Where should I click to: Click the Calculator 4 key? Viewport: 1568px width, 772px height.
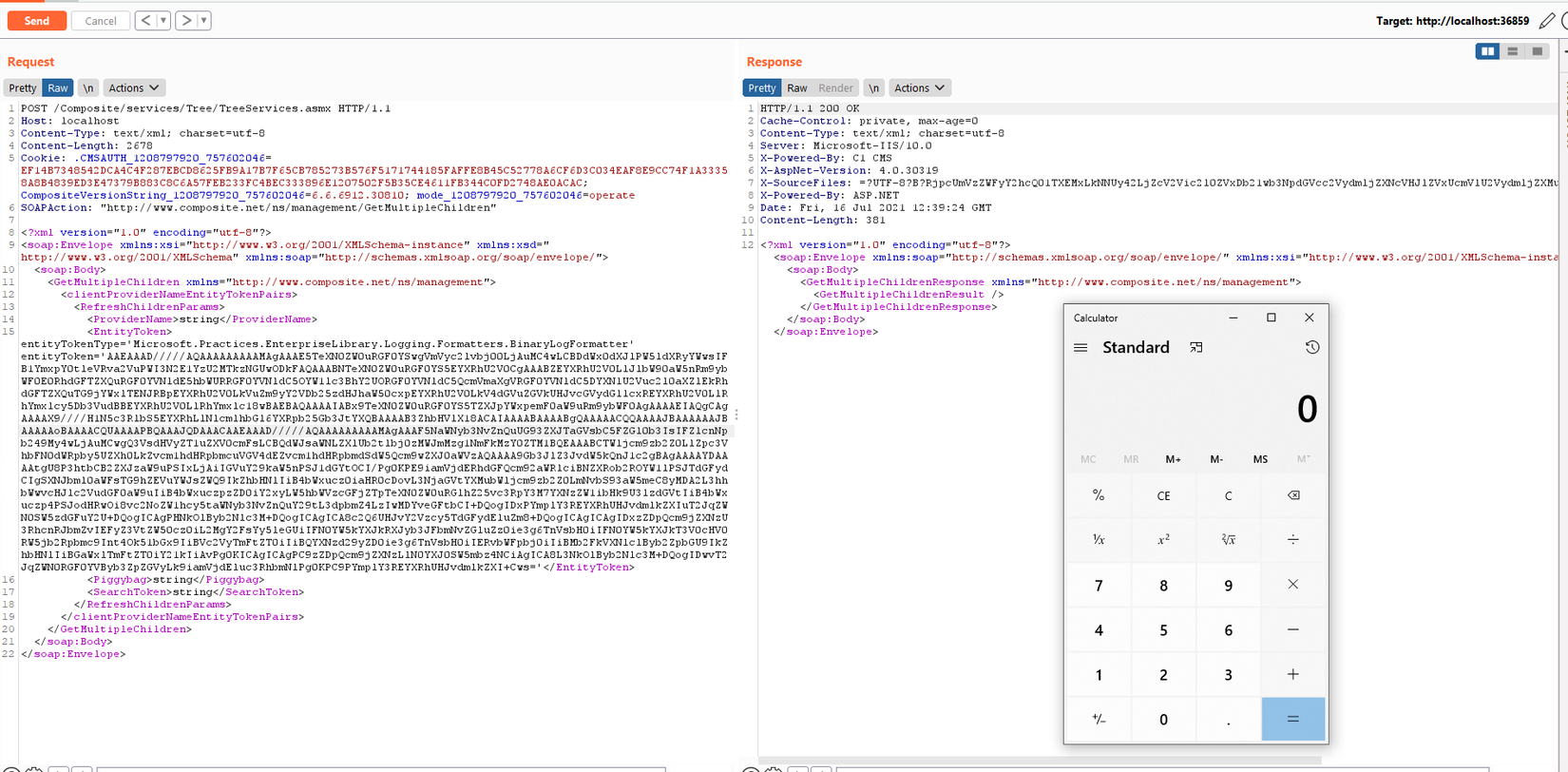pos(1099,629)
